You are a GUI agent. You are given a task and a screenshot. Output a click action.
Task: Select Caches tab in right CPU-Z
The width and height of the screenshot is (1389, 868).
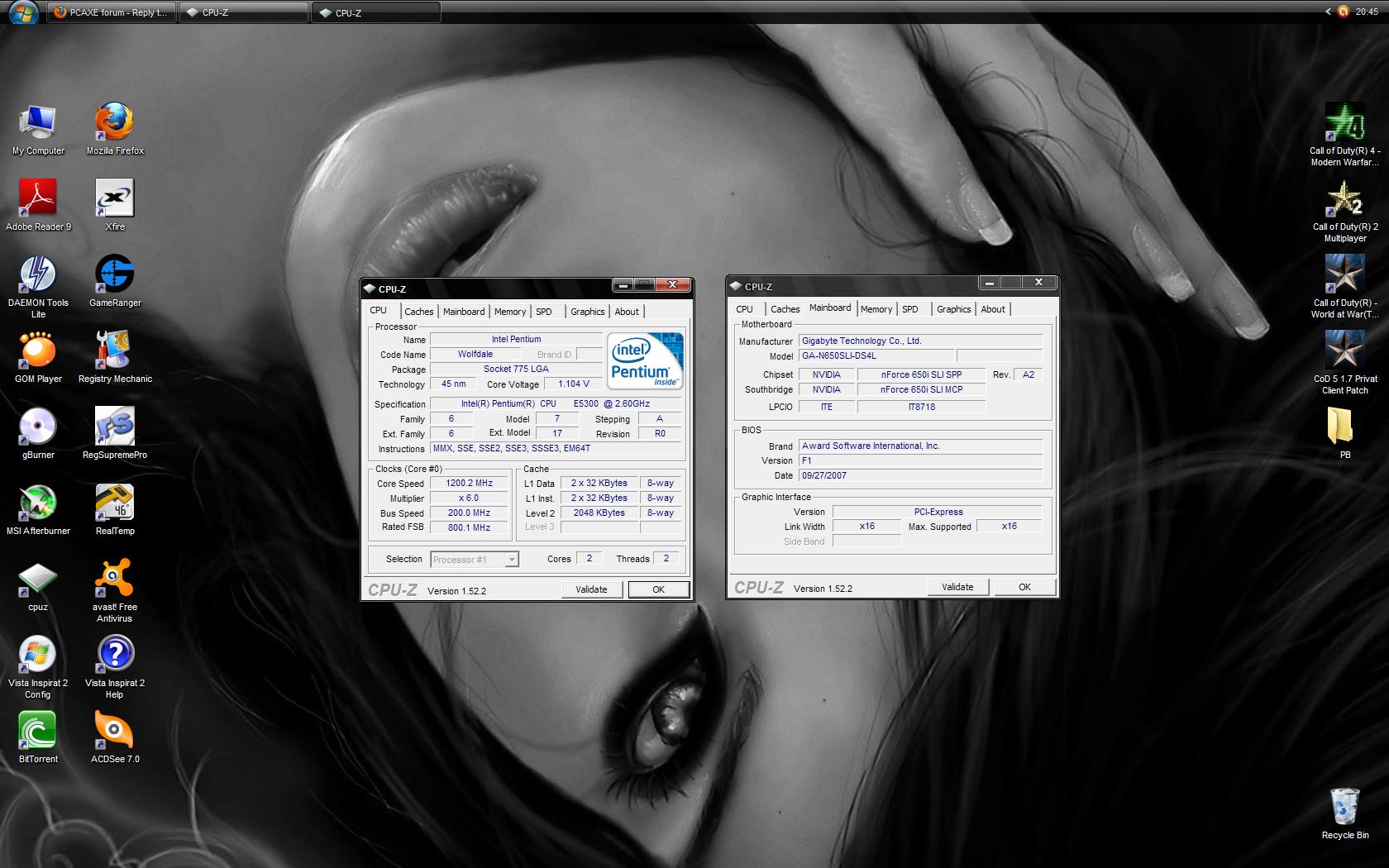click(x=785, y=309)
